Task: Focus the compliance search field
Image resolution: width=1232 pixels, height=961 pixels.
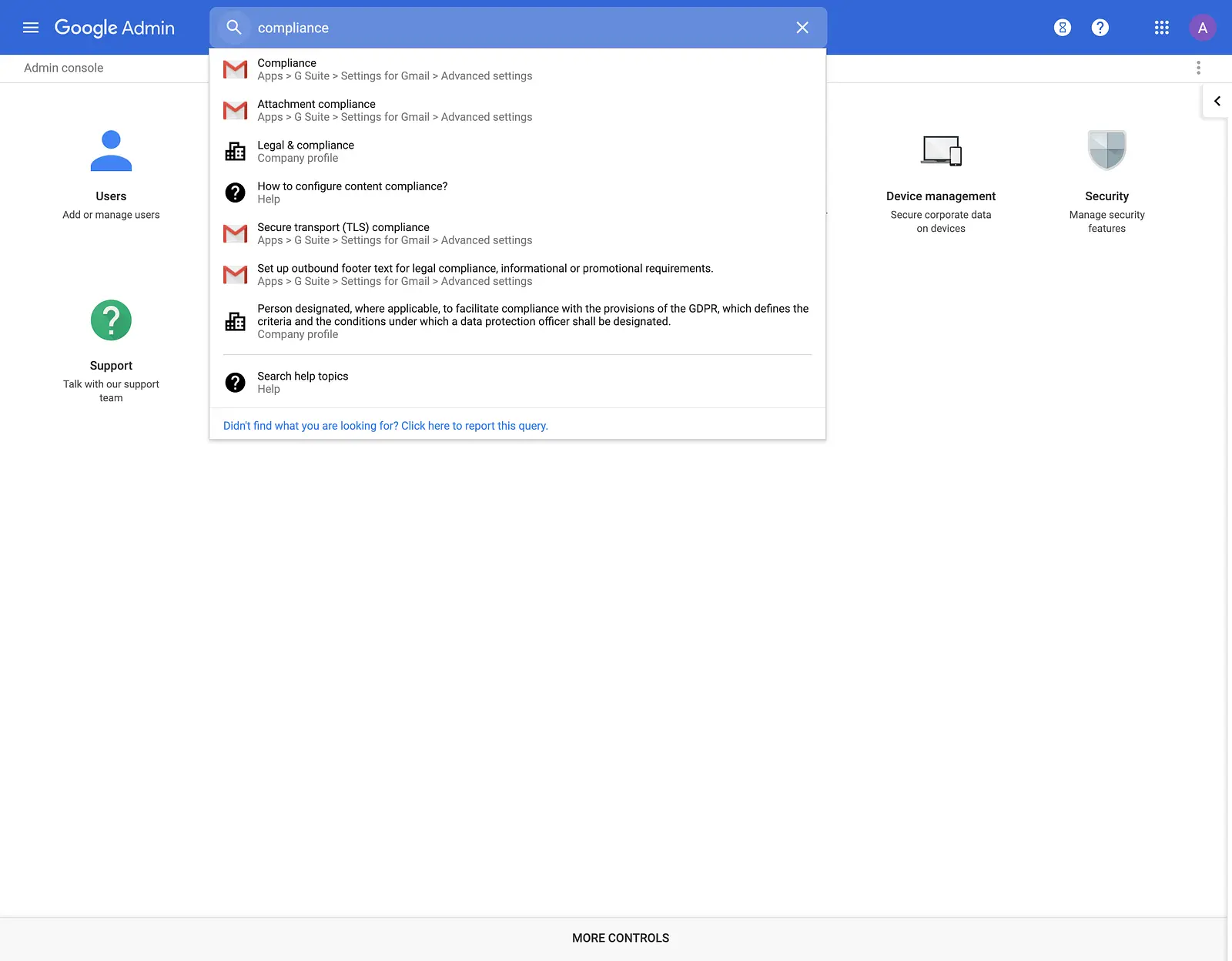Action: 518,28
